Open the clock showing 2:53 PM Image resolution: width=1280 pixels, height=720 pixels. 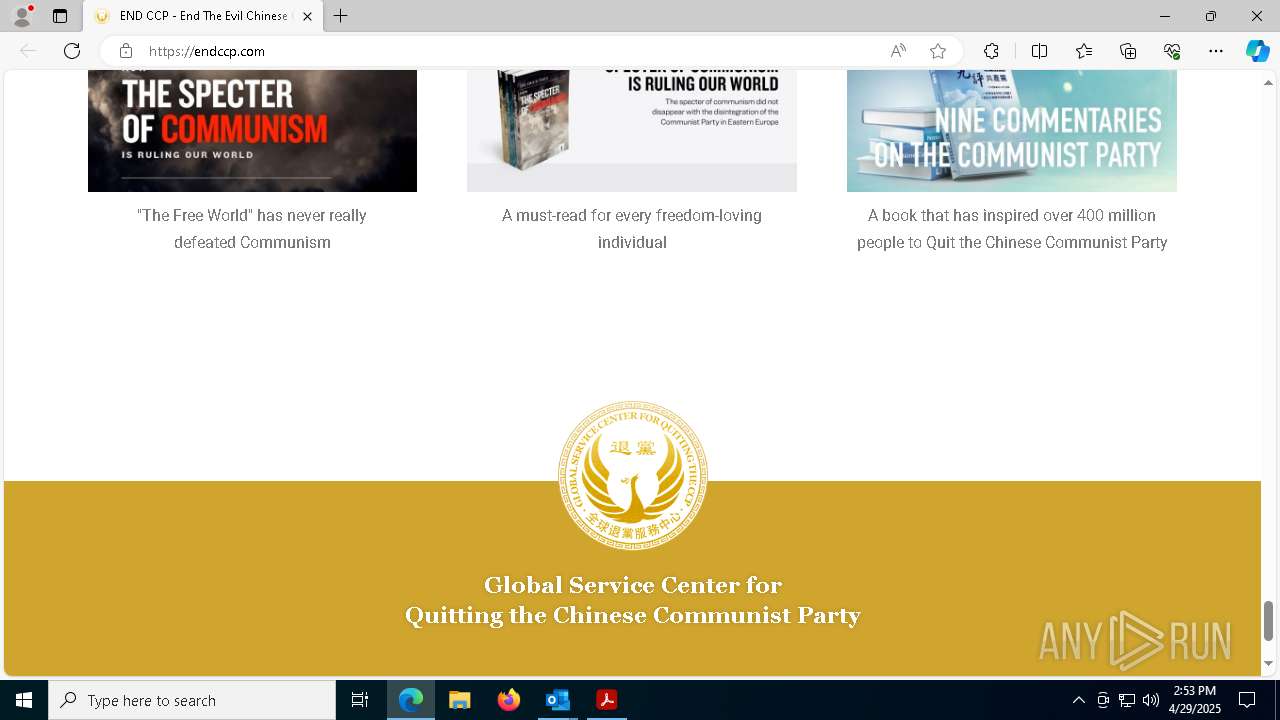pyautogui.click(x=1195, y=700)
